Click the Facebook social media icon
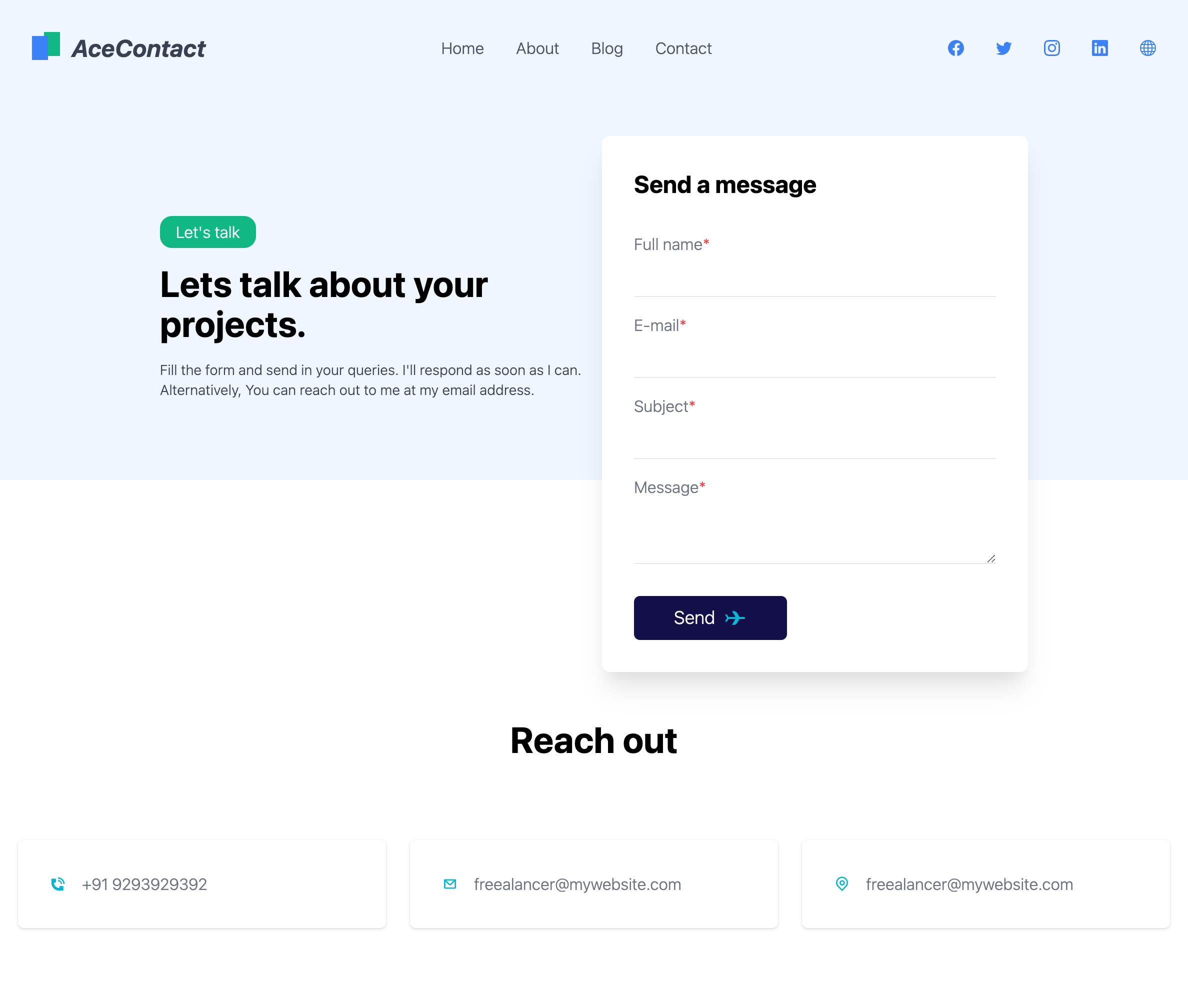1188x1008 pixels. [956, 47]
